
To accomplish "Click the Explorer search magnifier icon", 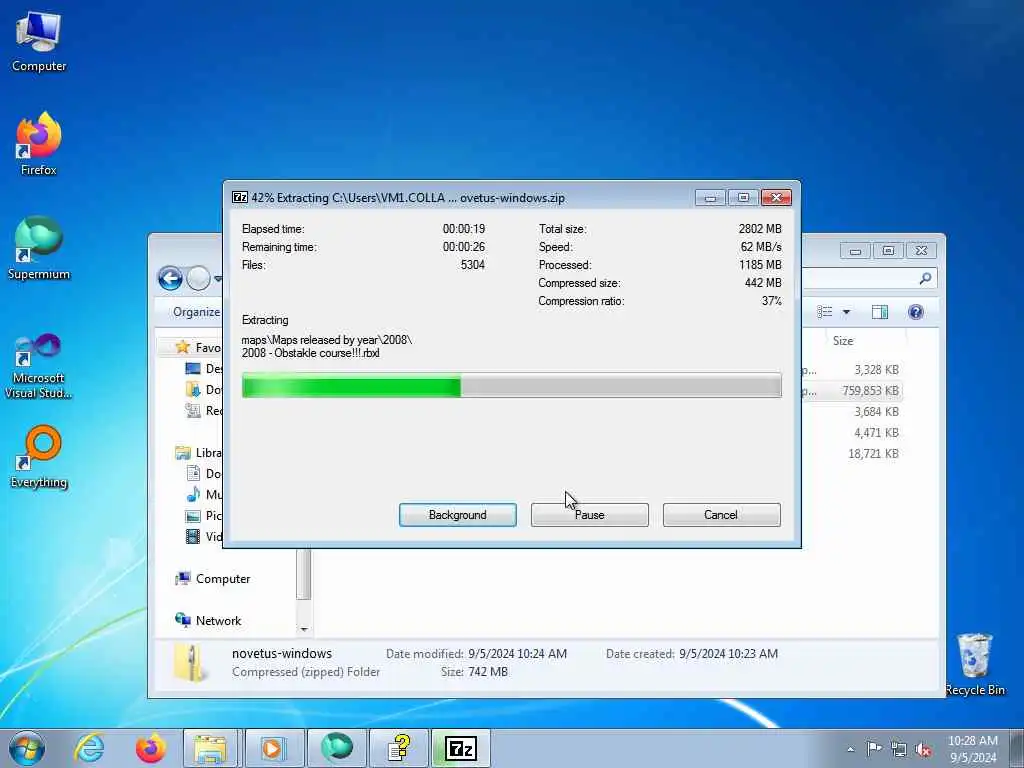I will tap(925, 279).
